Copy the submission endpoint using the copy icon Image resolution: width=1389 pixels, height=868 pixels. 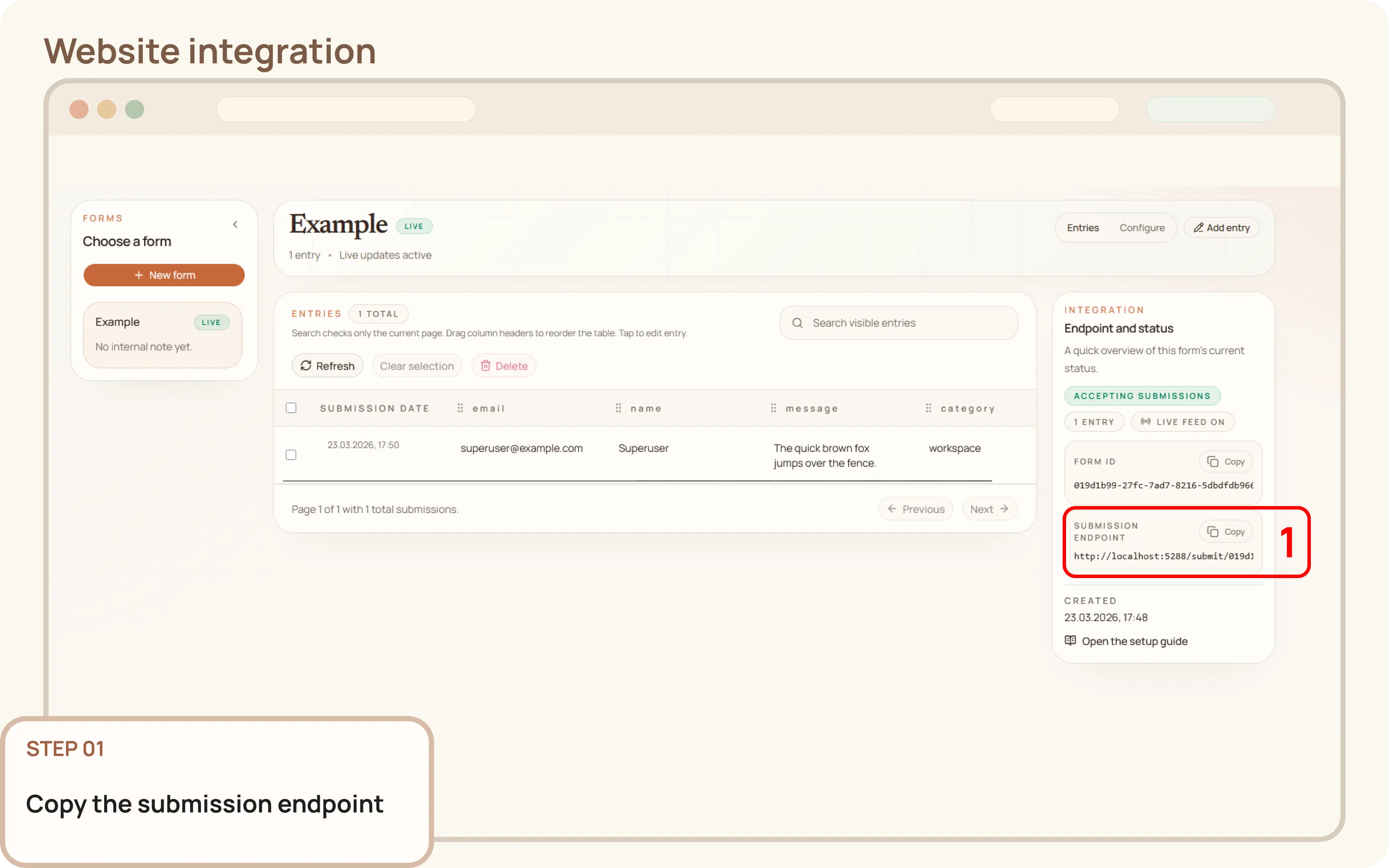tap(1213, 531)
